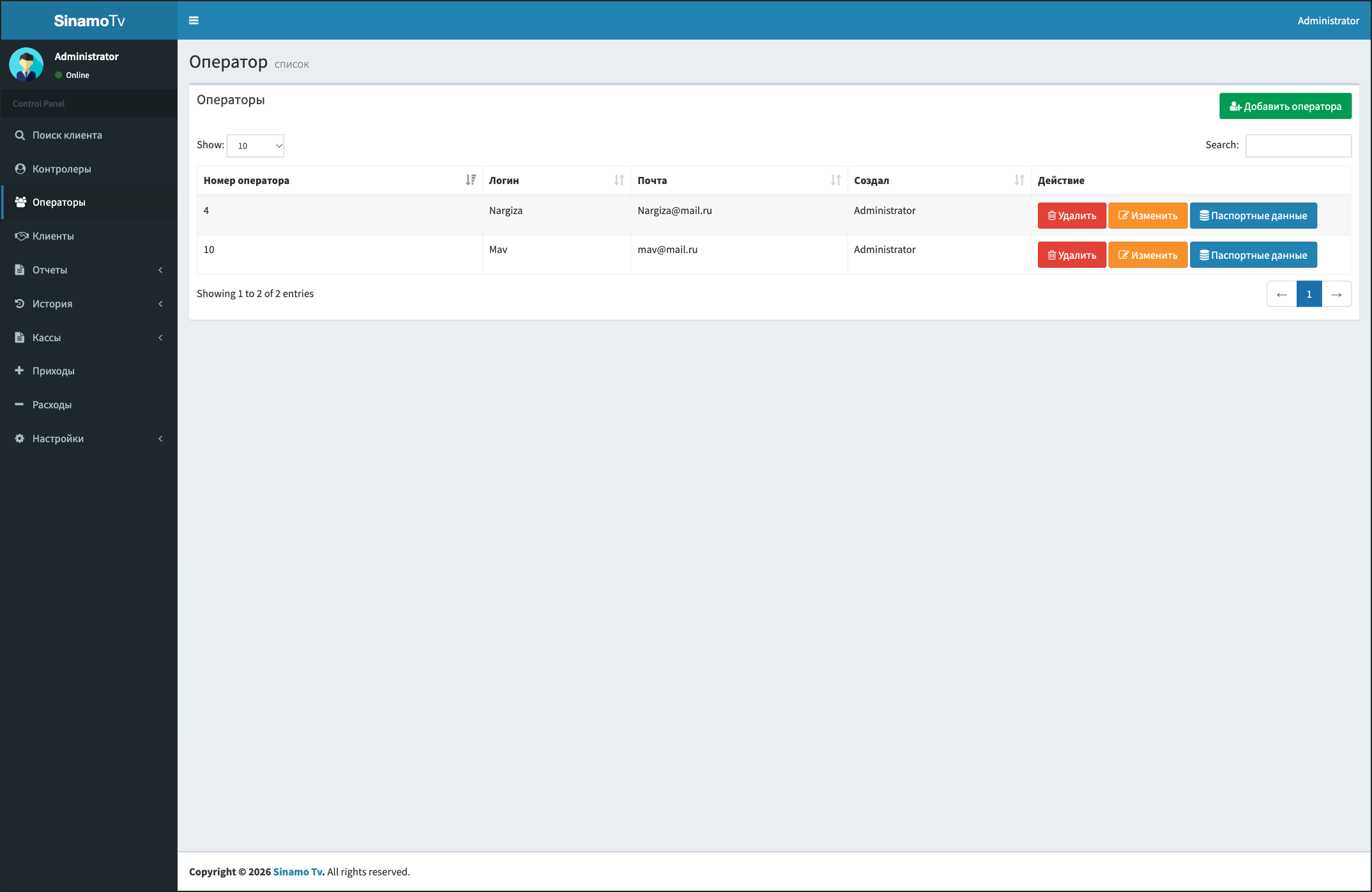Click the group icon beside Операторы
This screenshot has width=1372, height=892.
coord(20,202)
